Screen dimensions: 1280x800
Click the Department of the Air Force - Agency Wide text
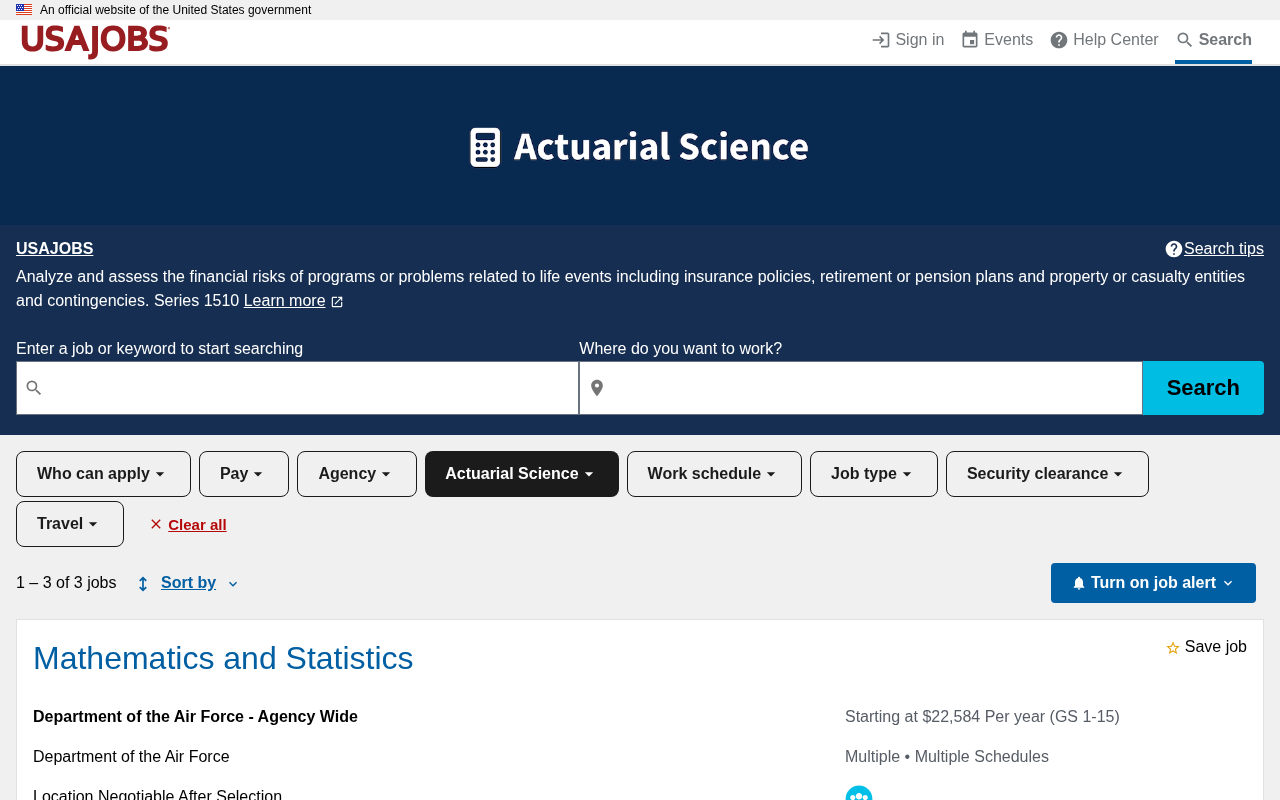195,717
